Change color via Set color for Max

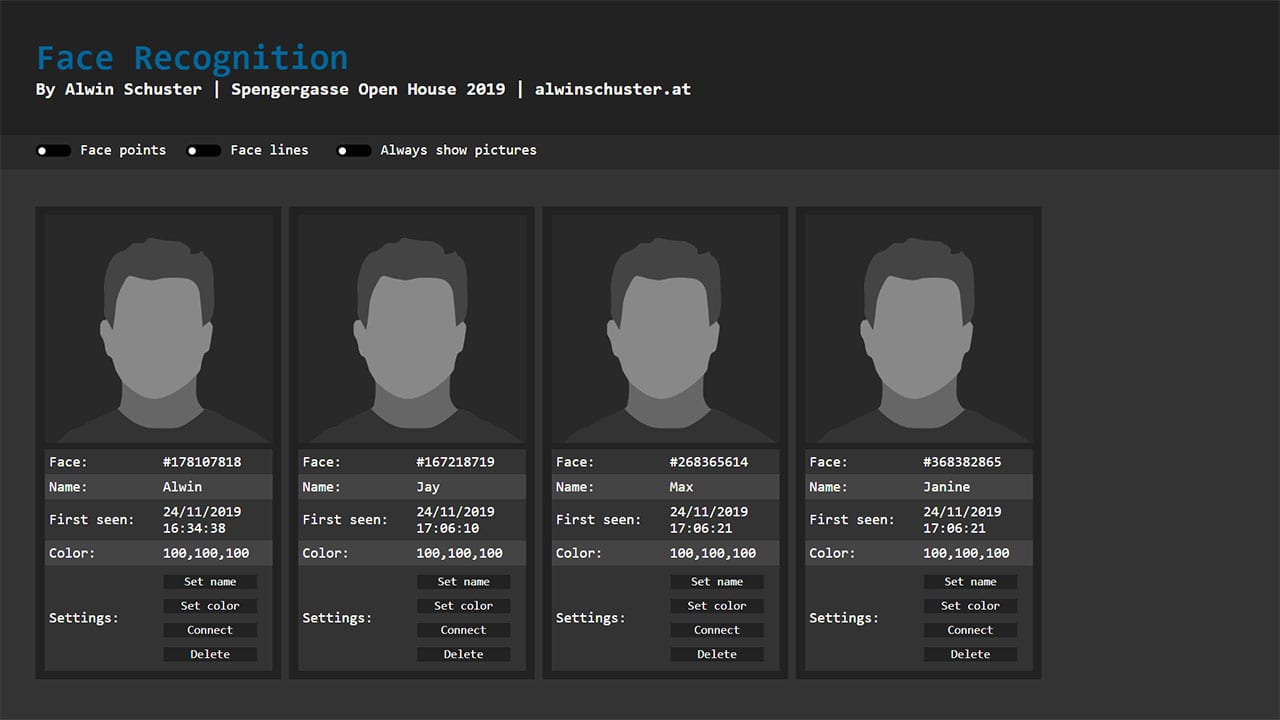pyautogui.click(x=717, y=606)
